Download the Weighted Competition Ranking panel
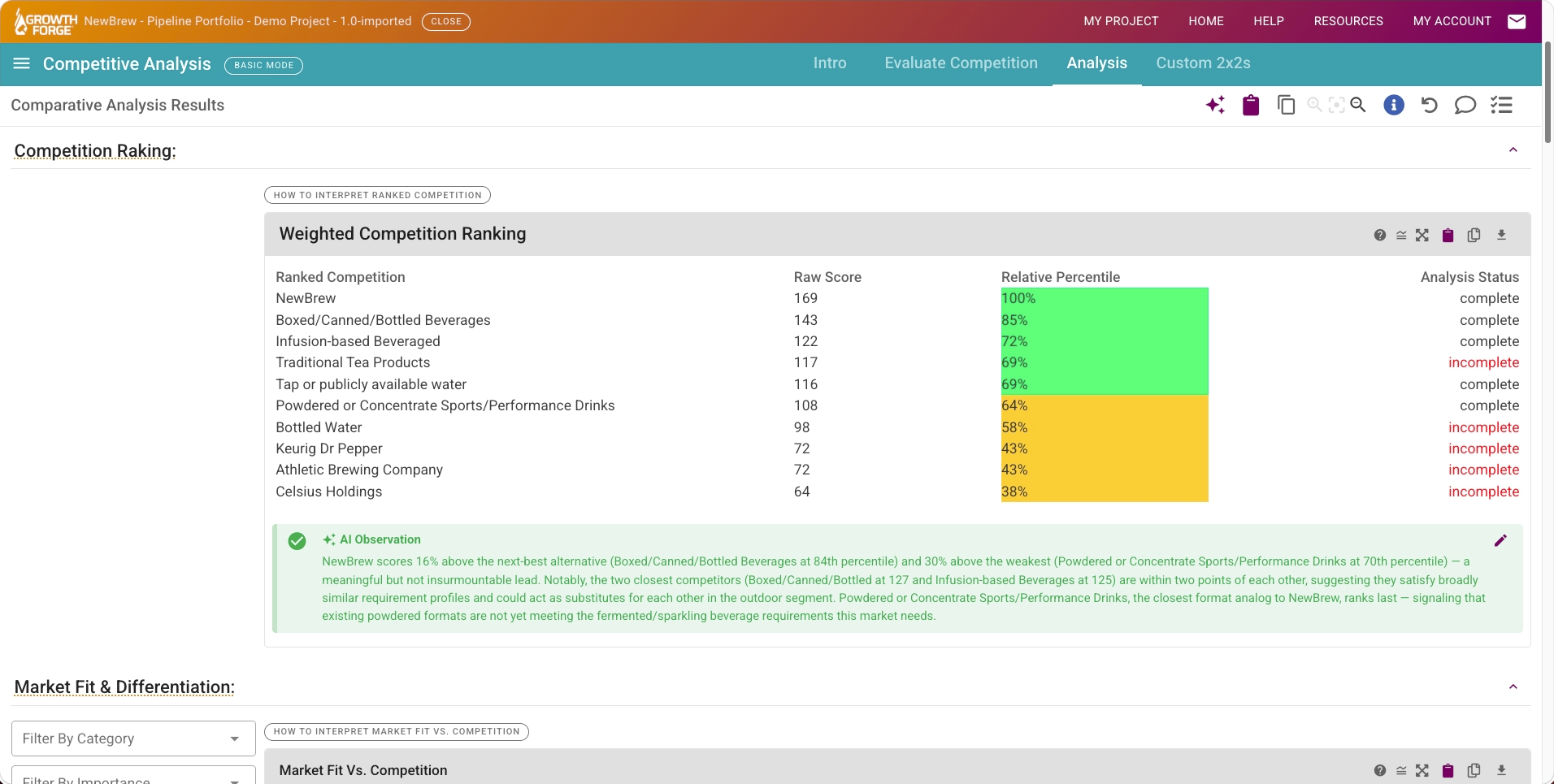 pyautogui.click(x=1501, y=235)
